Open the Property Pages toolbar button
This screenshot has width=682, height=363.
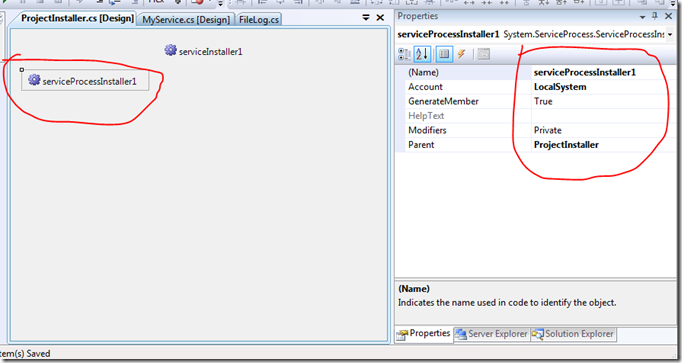[x=483, y=54]
